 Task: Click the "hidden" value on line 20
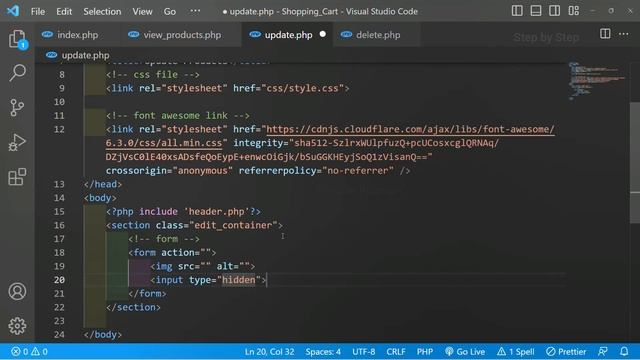click(238, 280)
